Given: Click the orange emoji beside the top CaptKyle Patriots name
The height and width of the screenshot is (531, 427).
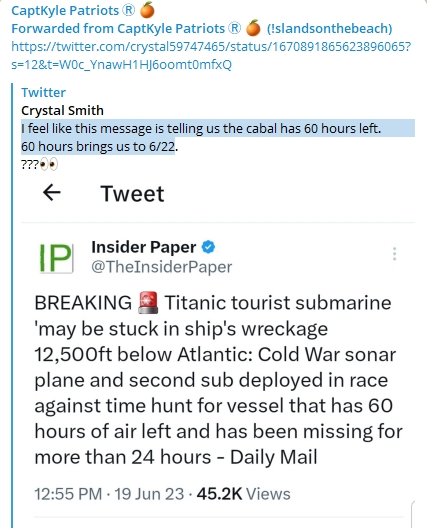Looking at the screenshot, I should click(x=147, y=10).
